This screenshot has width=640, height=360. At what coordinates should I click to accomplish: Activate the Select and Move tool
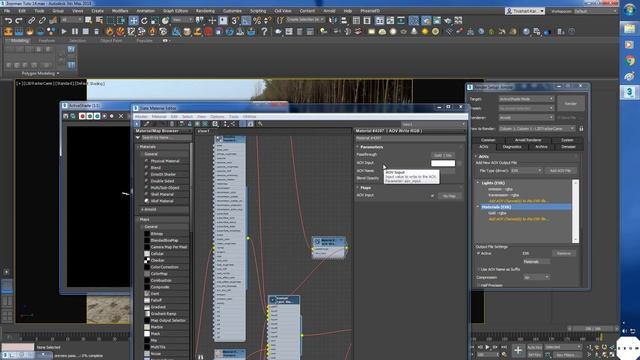(133, 20)
